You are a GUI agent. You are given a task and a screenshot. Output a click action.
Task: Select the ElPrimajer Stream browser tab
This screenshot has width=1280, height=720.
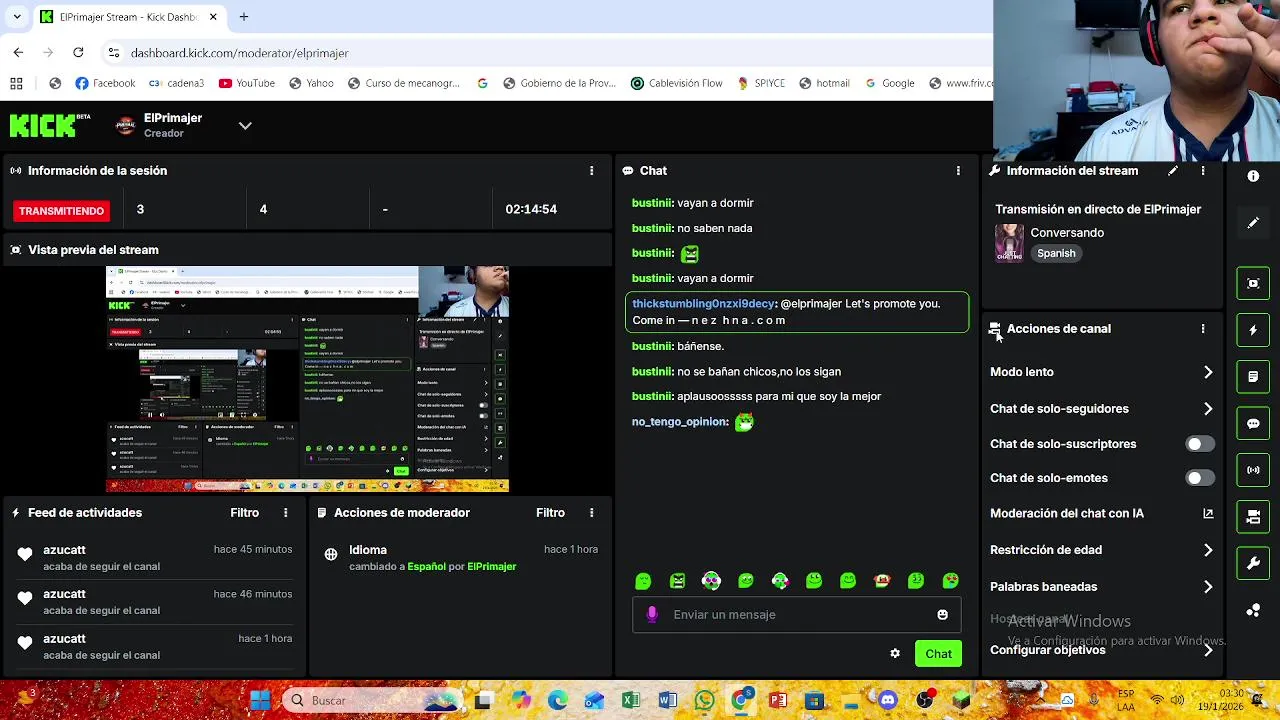click(128, 17)
